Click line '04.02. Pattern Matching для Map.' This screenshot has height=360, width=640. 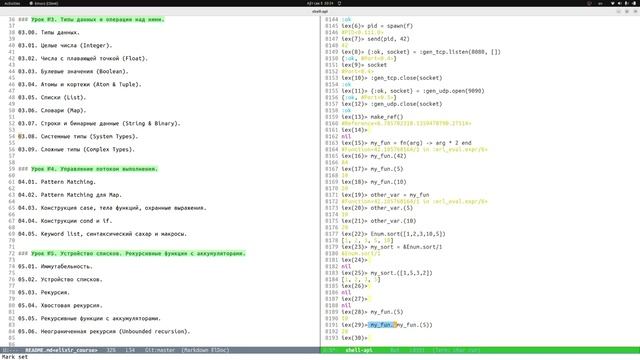70,195
